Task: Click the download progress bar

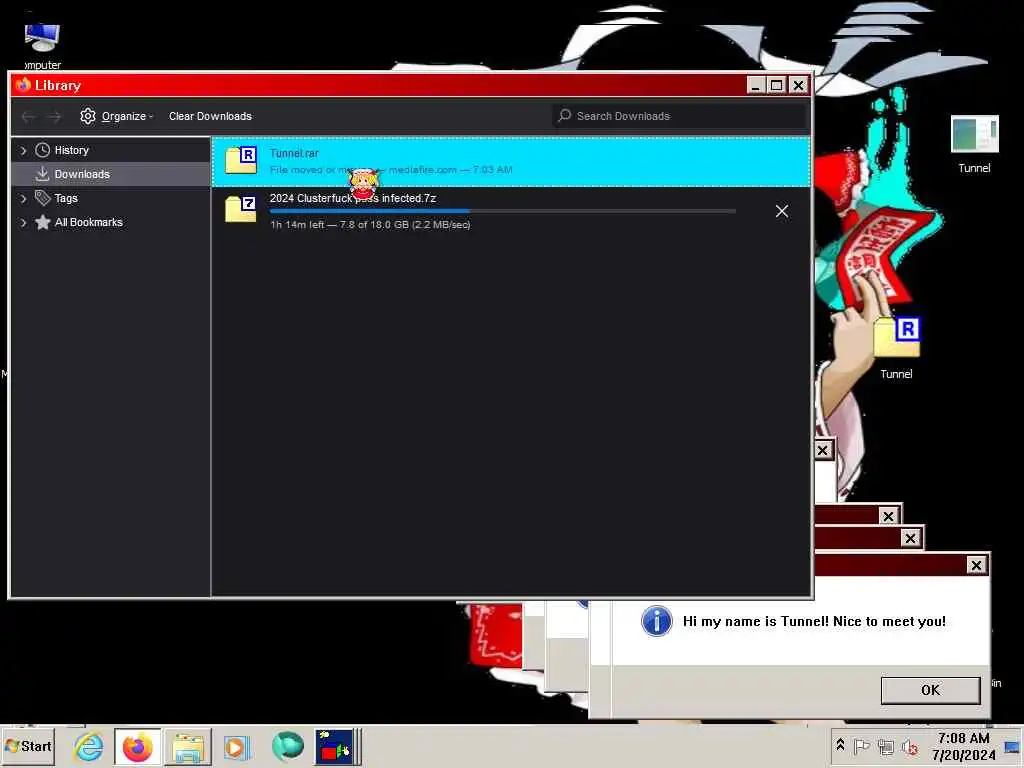Action: [x=502, y=211]
